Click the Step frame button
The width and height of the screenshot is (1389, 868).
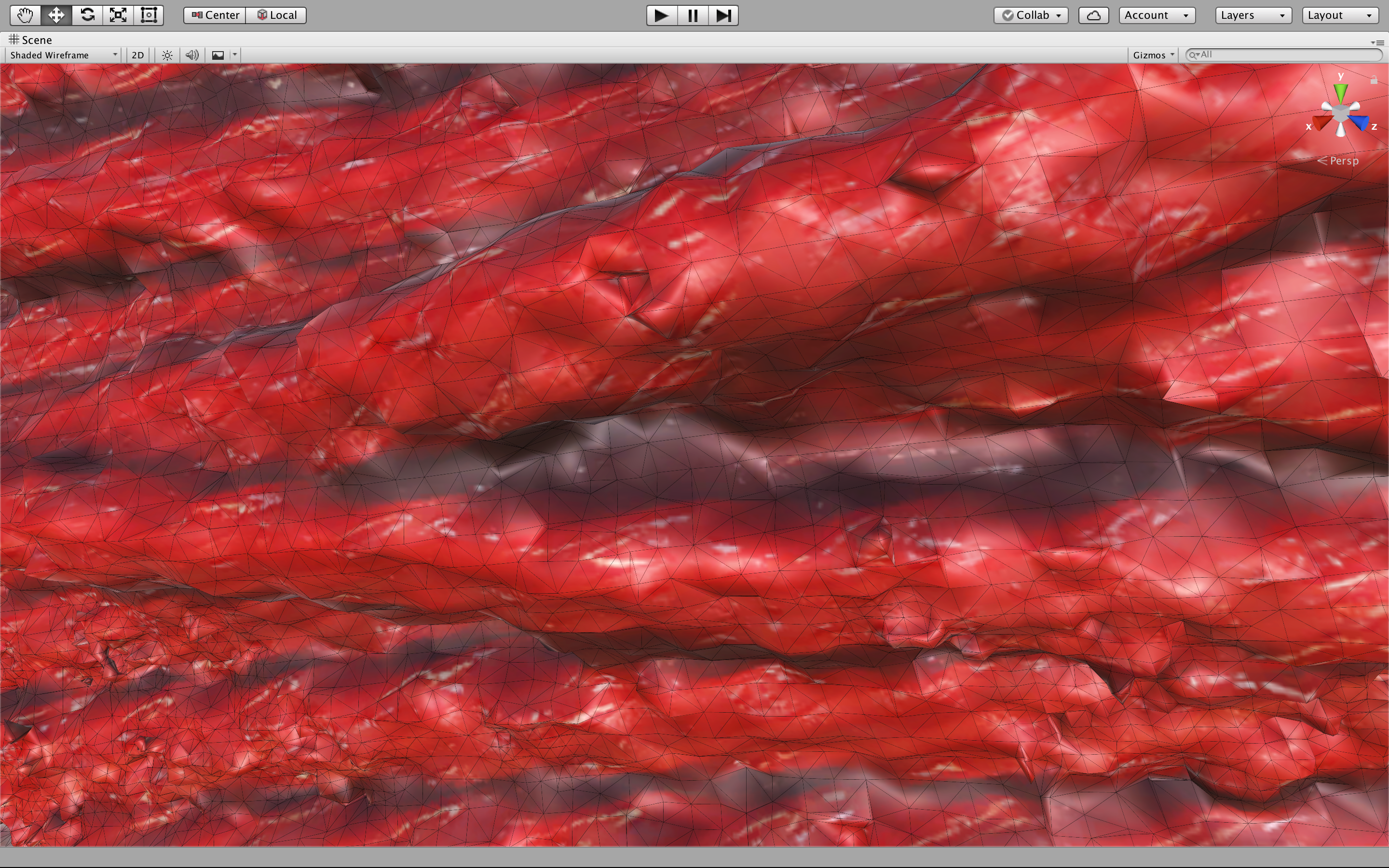[x=723, y=15]
